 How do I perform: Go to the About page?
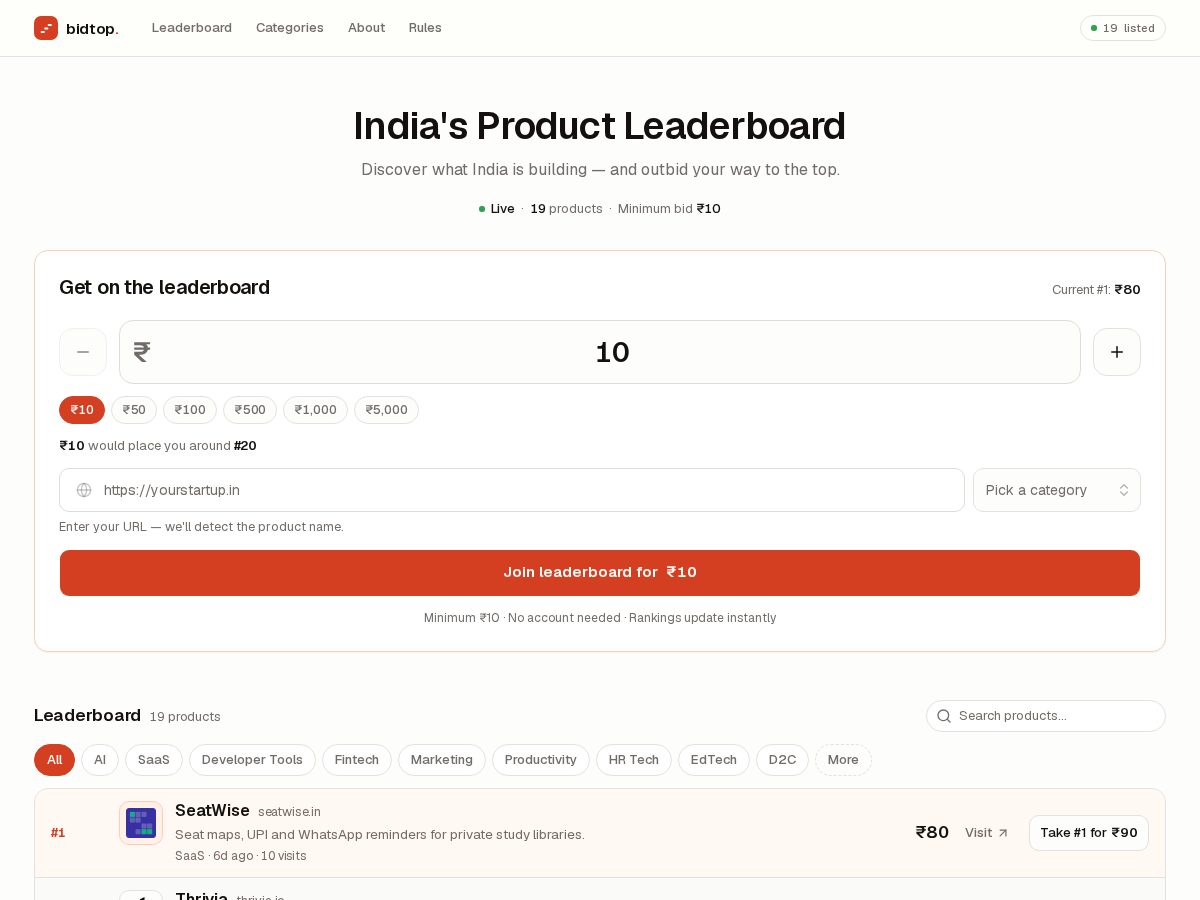click(366, 28)
